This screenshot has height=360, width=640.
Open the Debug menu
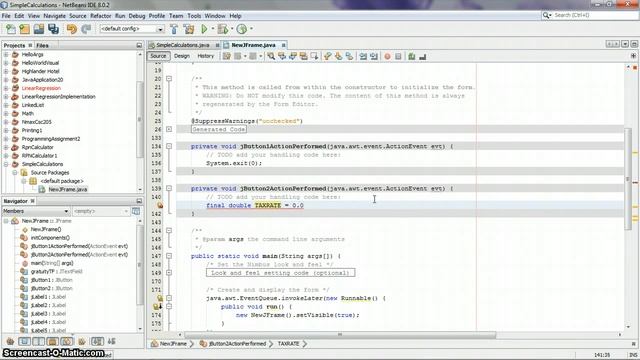coord(137,16)
